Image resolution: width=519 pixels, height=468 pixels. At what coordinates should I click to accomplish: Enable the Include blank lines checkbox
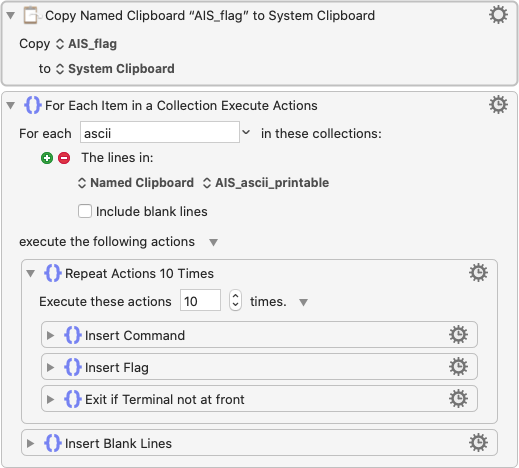[x=85, y=211]
